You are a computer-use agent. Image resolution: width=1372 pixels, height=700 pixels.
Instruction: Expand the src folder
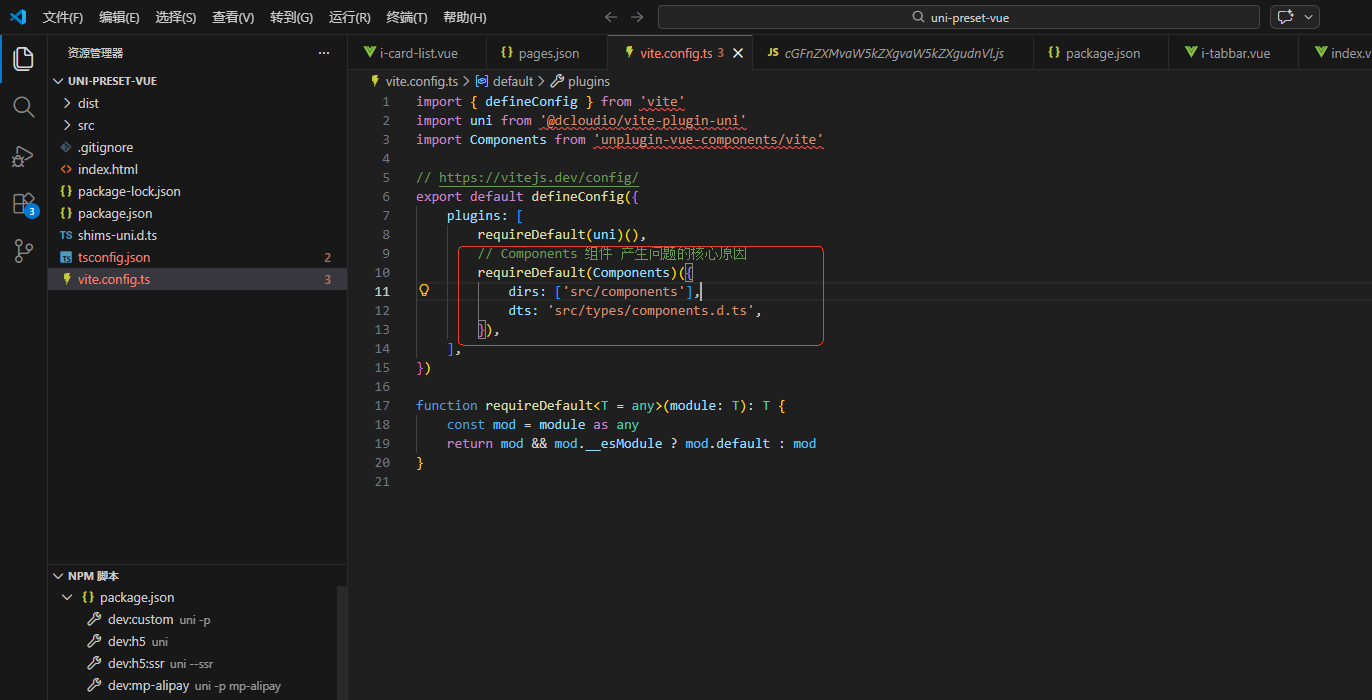click(86, 125)
